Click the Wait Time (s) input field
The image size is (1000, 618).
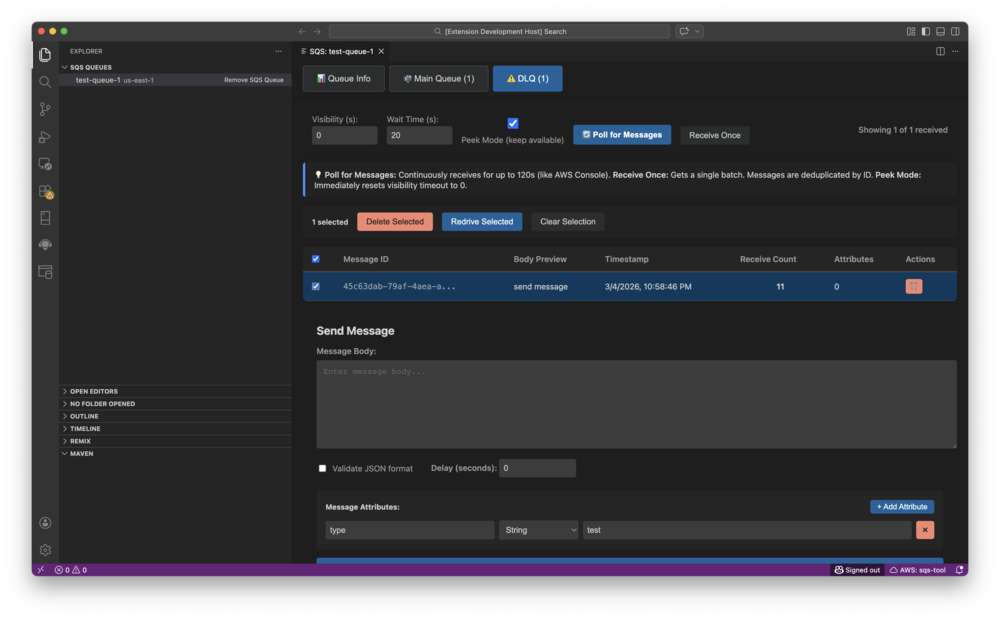tap(419, 135)
